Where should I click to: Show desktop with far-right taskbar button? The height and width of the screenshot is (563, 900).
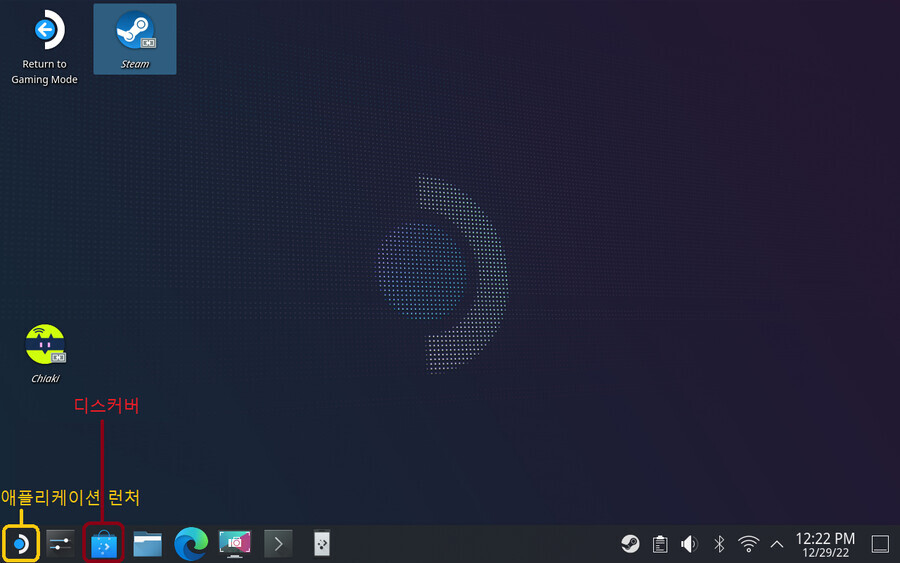click(880, 543)
